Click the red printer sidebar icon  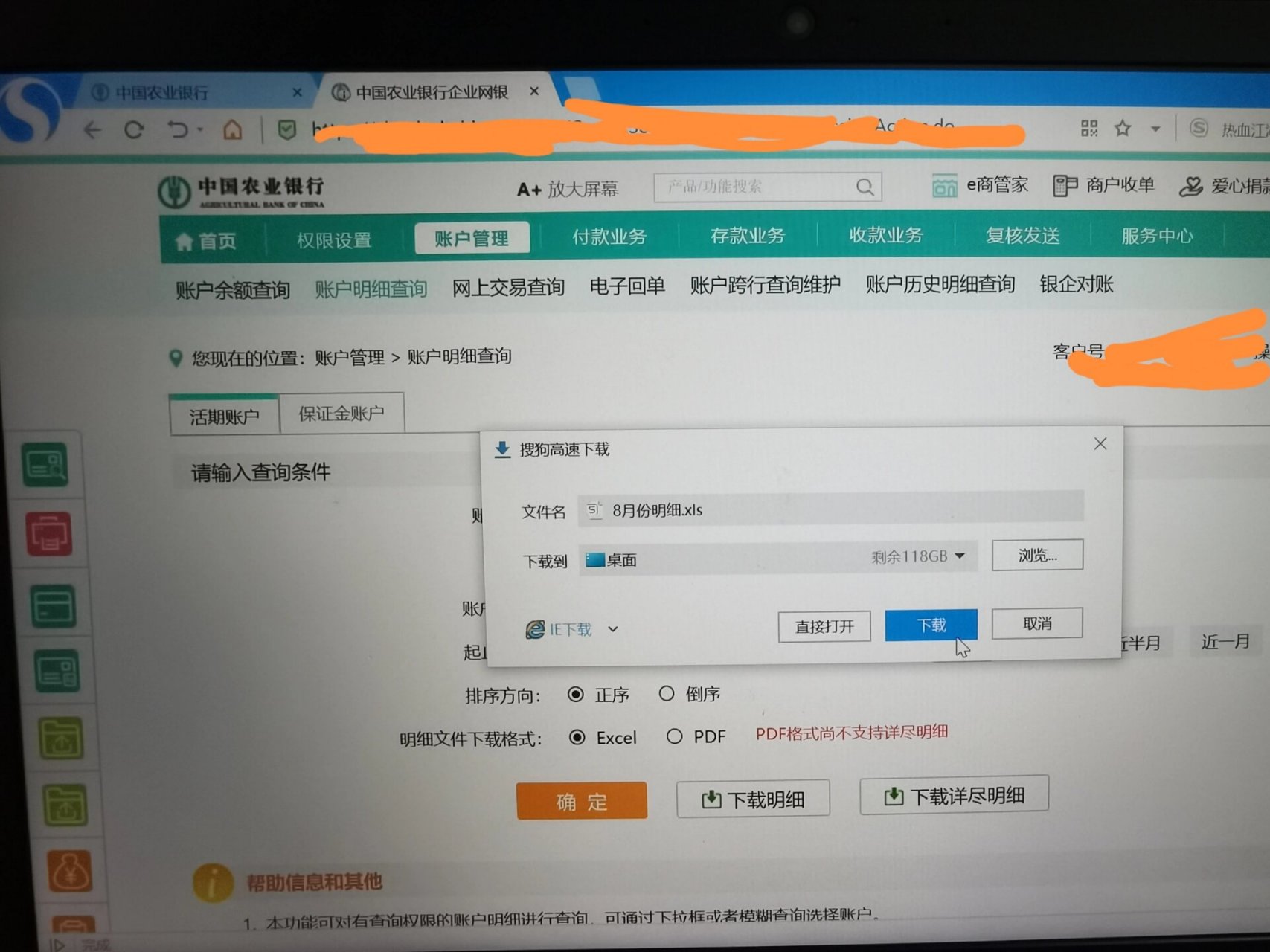pyautogui.click(x=49, y=533)
